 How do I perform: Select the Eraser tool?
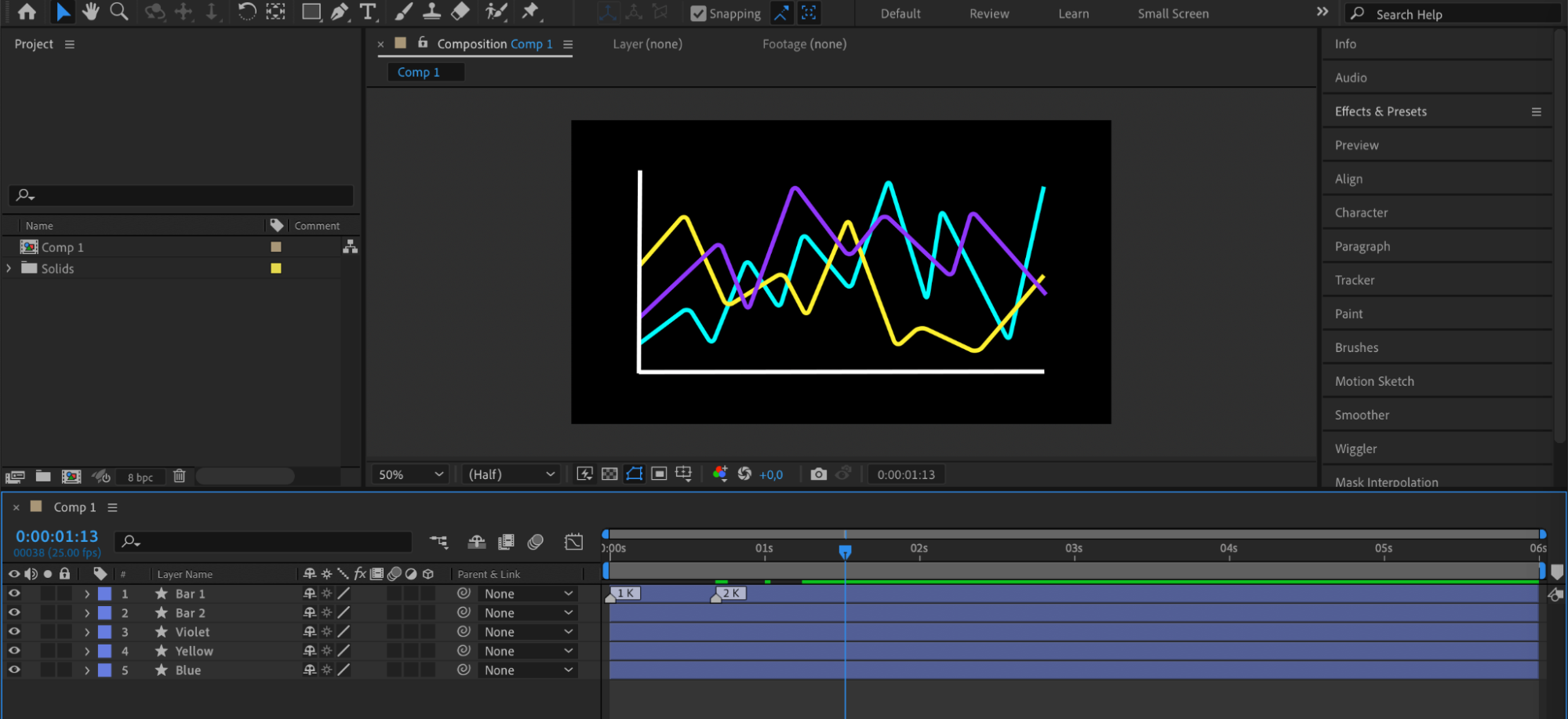coord(461,12)
